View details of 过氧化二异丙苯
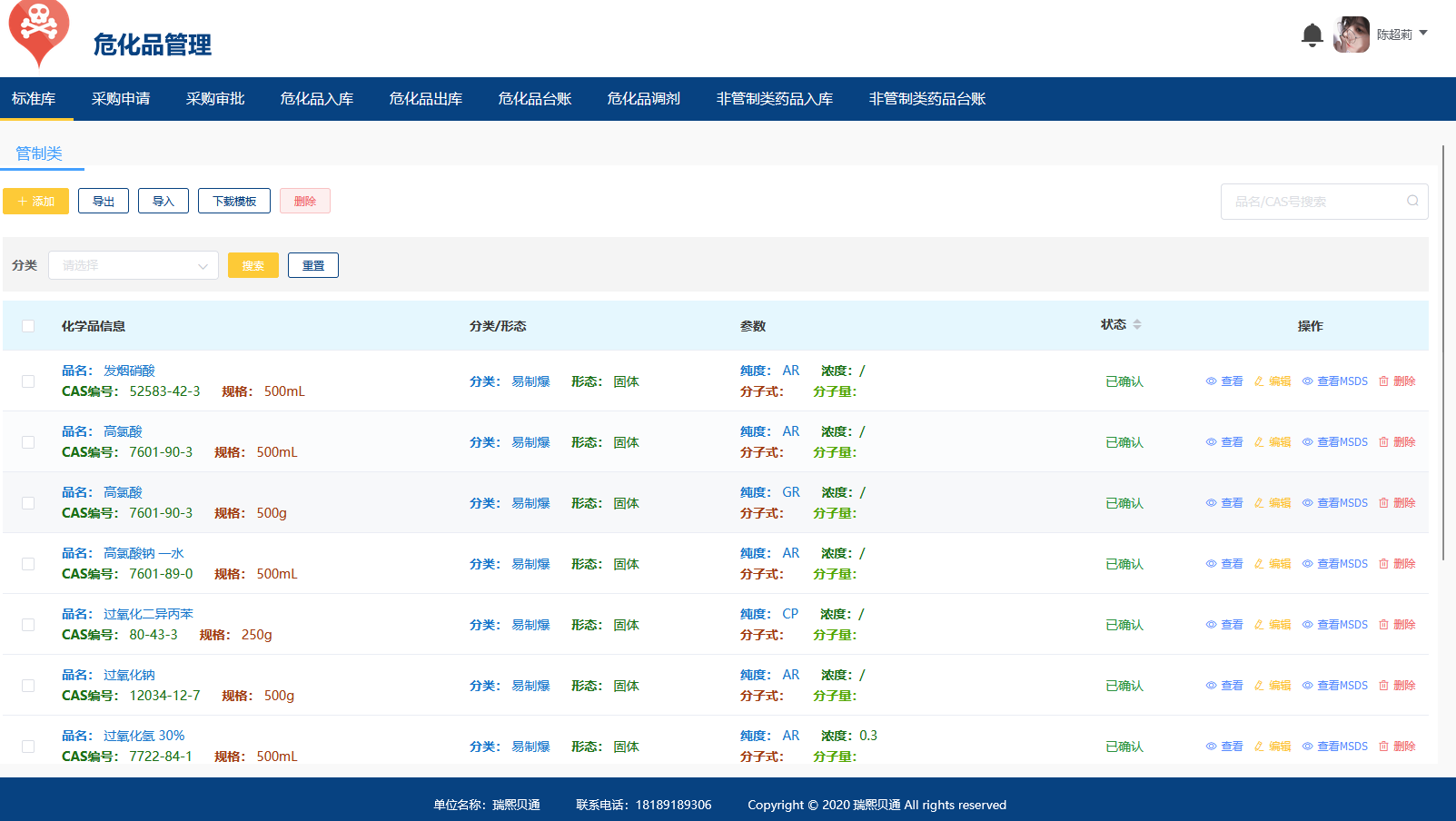The width and height of the screenshot is (1456, 821). pos(1224,625)
